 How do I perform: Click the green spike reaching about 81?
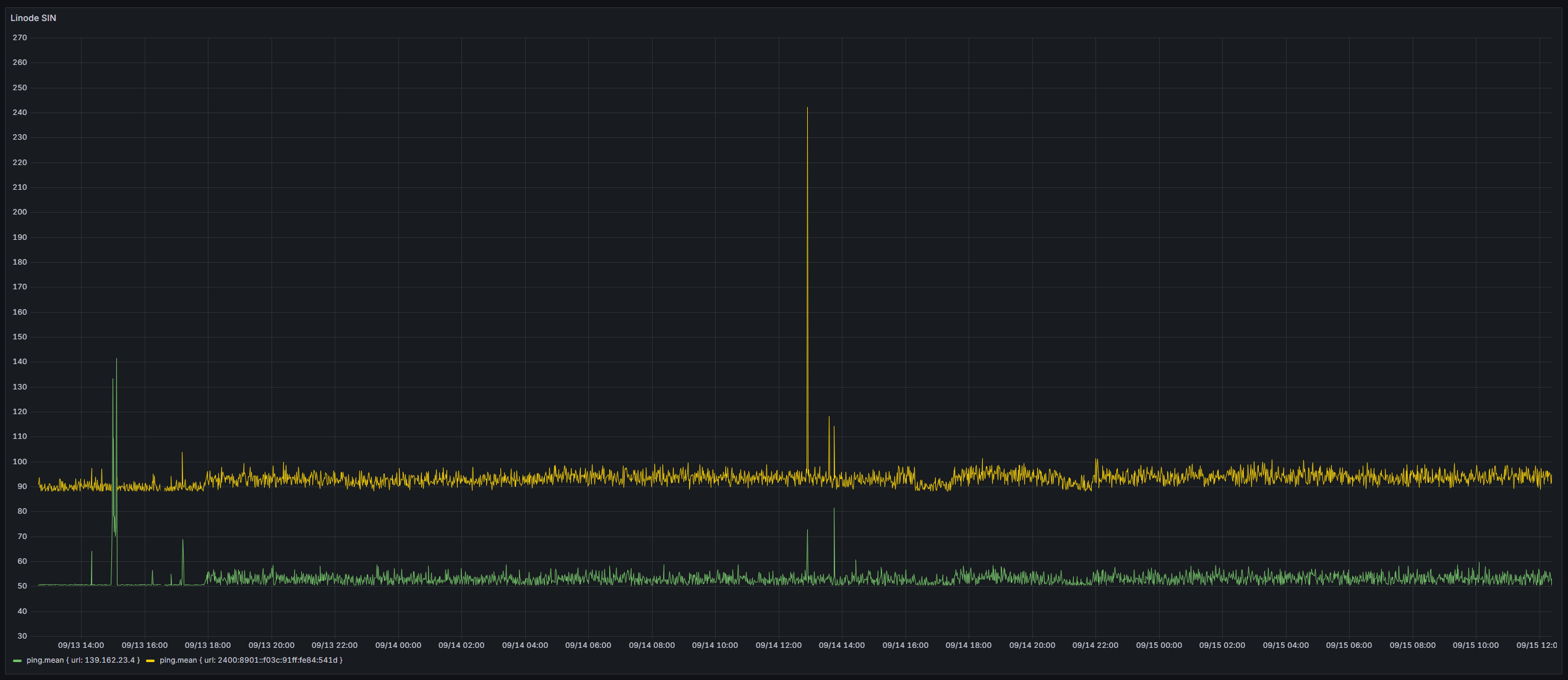[834, 510]
